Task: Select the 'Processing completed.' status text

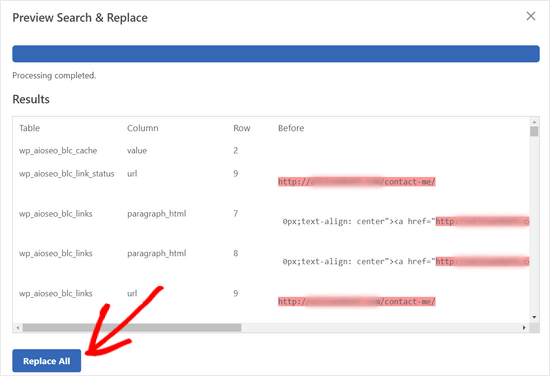Action: tap(54, 75)
